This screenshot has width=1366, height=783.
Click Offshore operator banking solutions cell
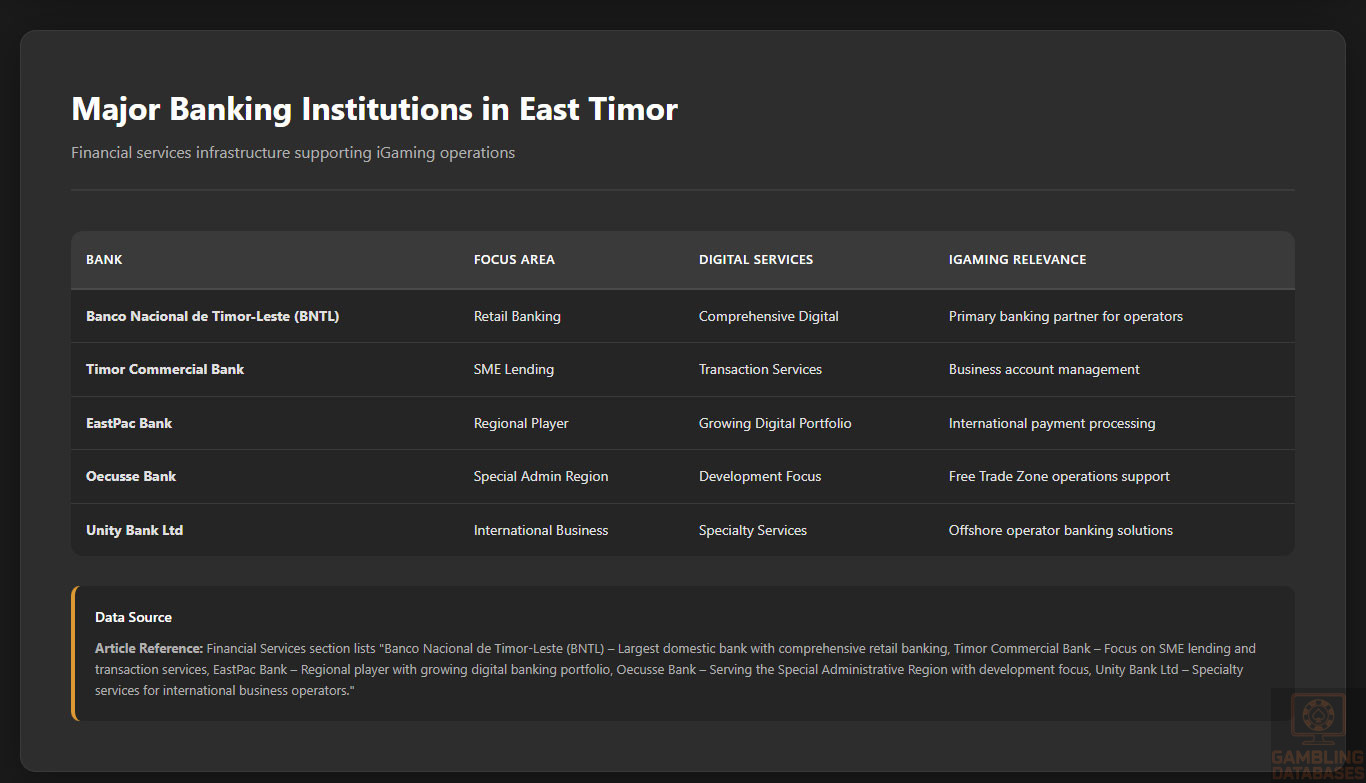[1060, 530]
